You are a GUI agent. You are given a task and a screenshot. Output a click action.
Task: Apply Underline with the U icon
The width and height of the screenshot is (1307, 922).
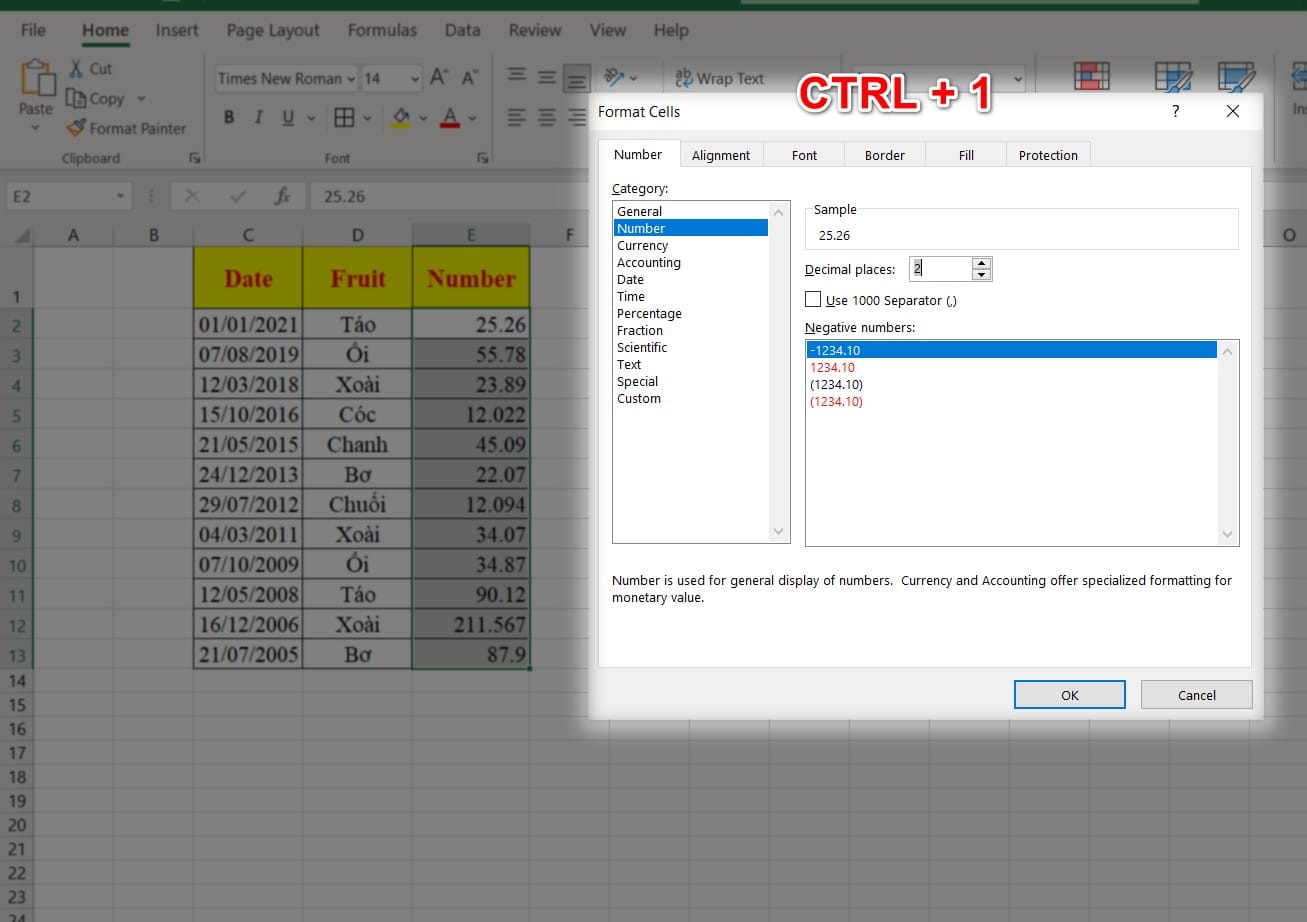pos(288,118)
